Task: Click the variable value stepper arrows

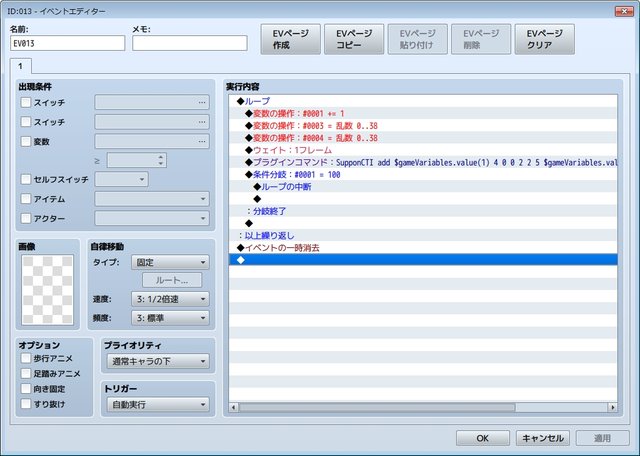Action: [161, 160]
